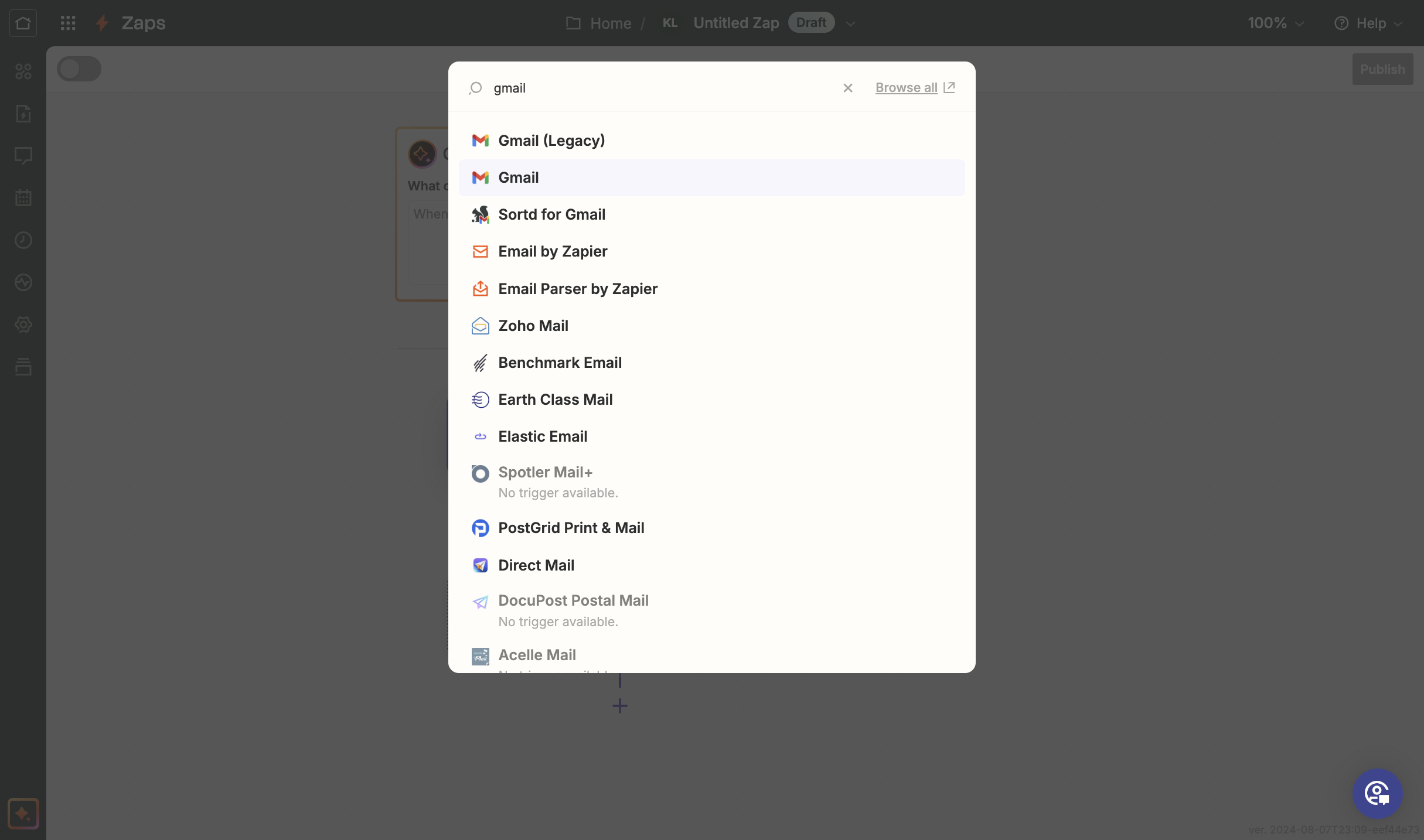Pick Elastic Email from results
The width and height of the screenshot is (1424, 840).
click(x=711, y=436)
